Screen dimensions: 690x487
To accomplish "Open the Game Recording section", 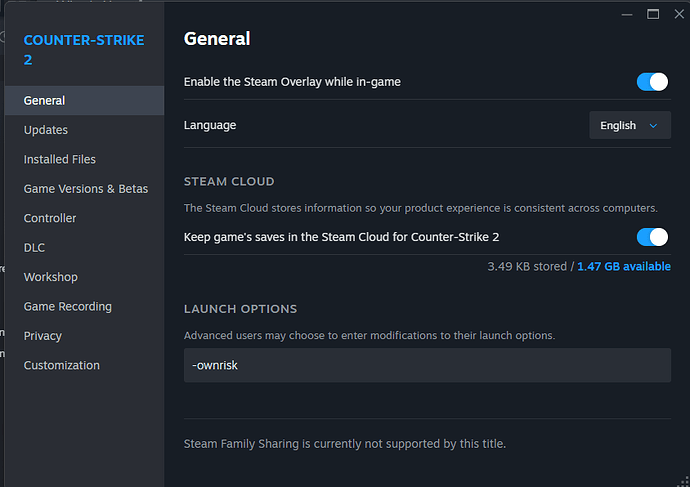I will [68, 307].
